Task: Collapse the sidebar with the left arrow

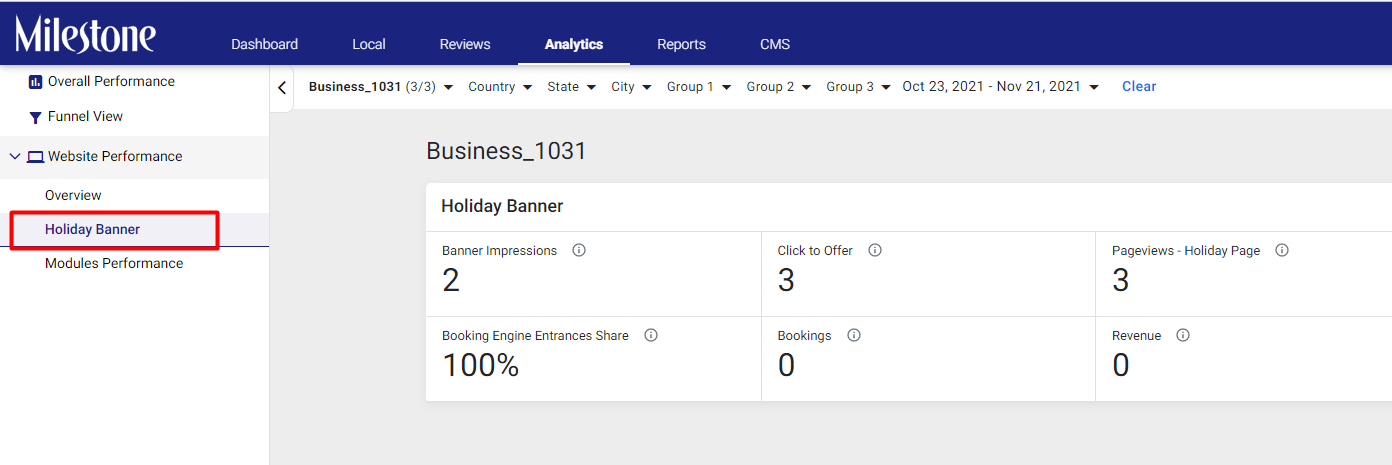Action: click(x=282, y=87)
